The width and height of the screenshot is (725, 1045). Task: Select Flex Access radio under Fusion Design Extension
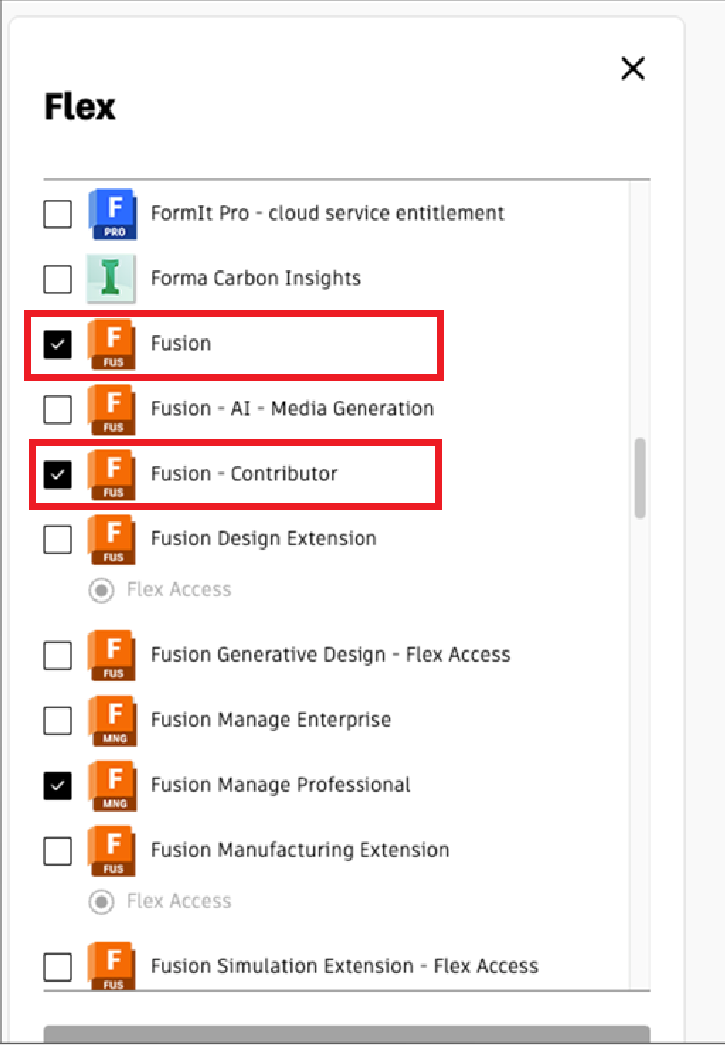coord(101,590)
